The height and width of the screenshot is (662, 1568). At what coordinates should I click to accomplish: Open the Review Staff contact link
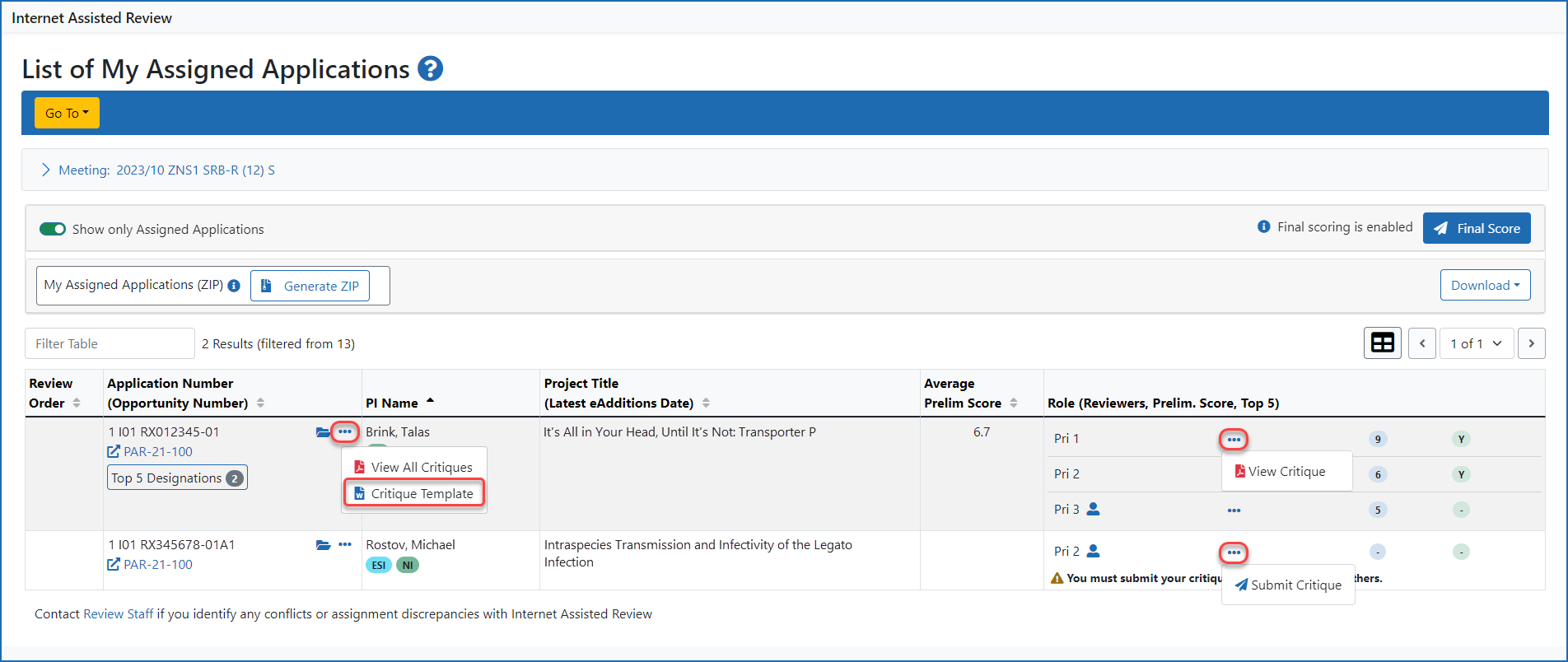[118, 614]
